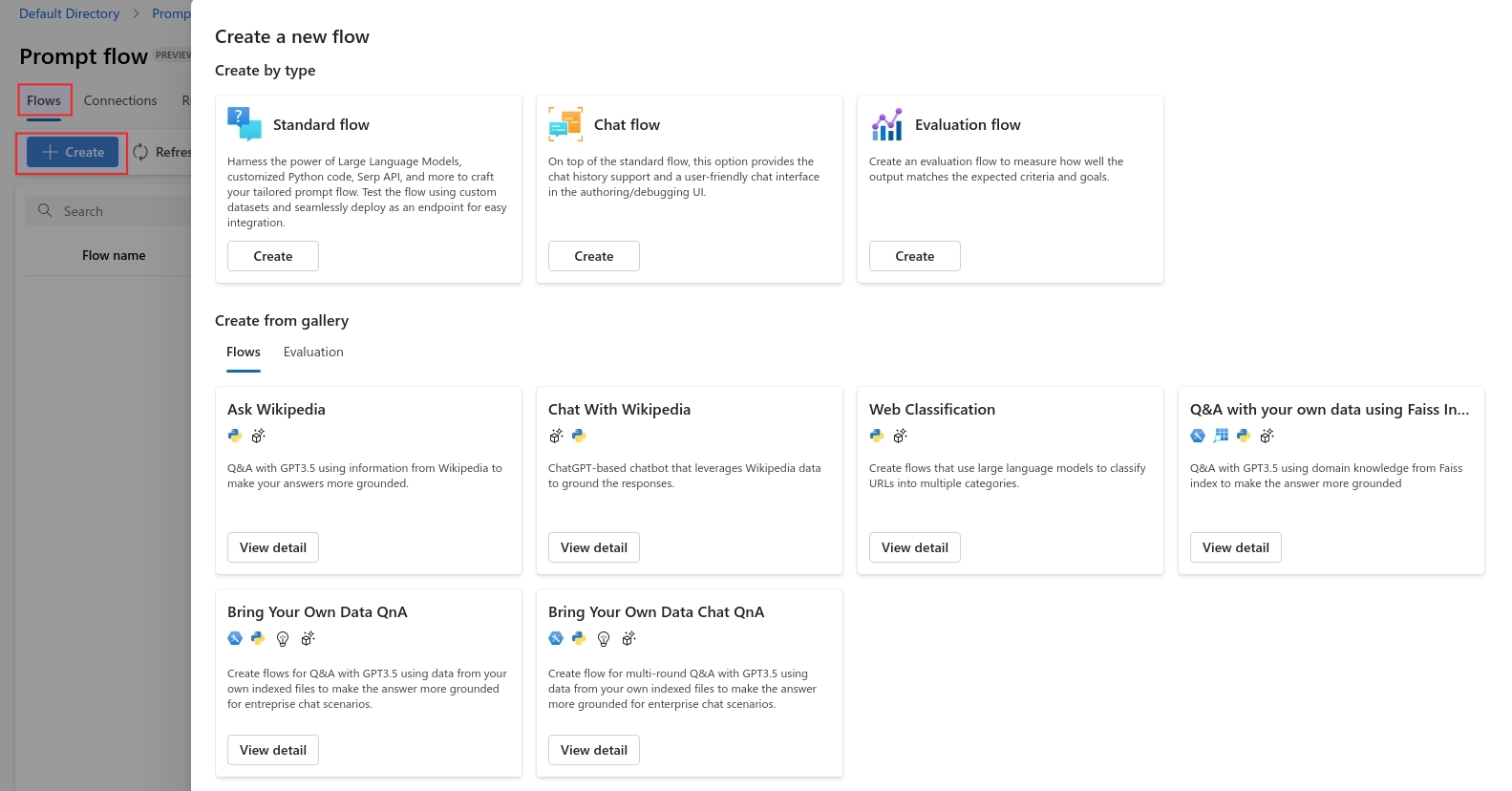Click lightbulb icon under Bring Your Own Data QnA
The width and height of the screenshot is (1512, 791).
(283, 639)
